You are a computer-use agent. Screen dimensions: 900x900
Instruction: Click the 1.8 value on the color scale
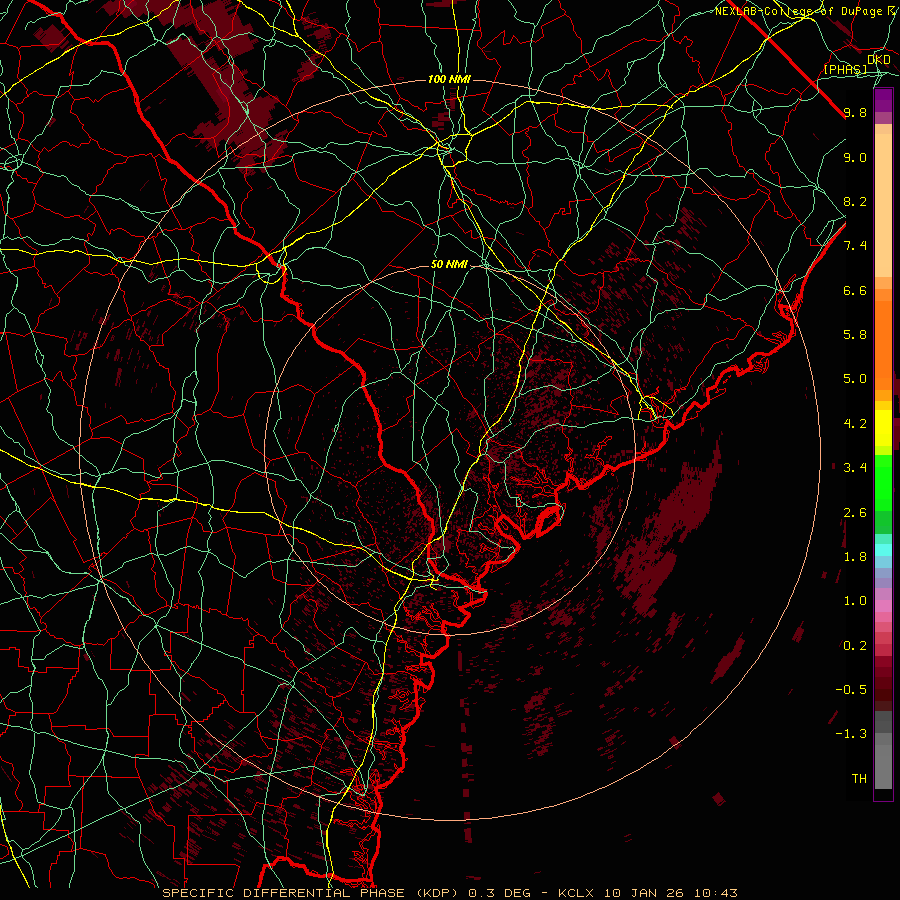coord(855,557)
